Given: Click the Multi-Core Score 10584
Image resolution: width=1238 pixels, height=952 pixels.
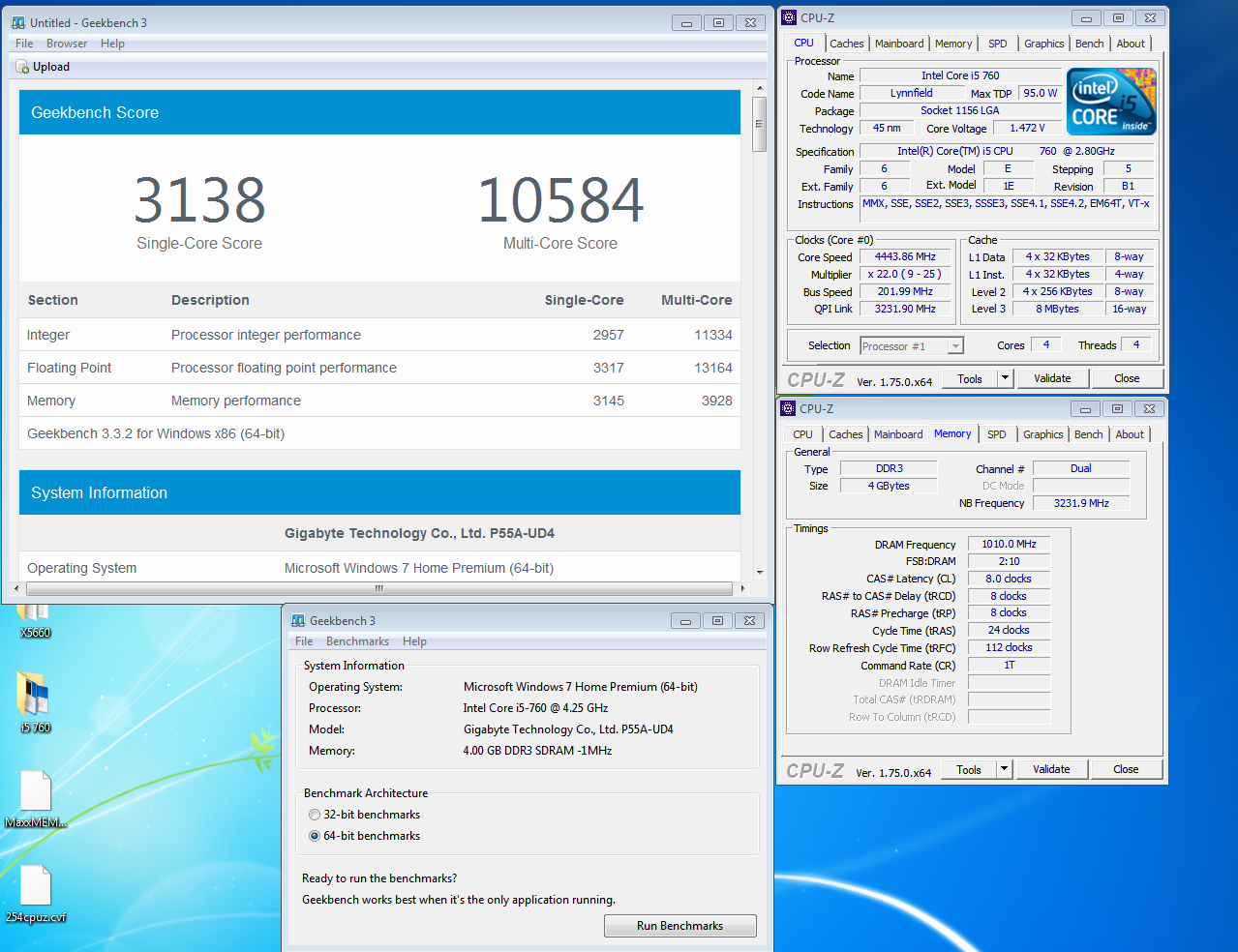Looking at the screenshot, I should click(560, 200).
